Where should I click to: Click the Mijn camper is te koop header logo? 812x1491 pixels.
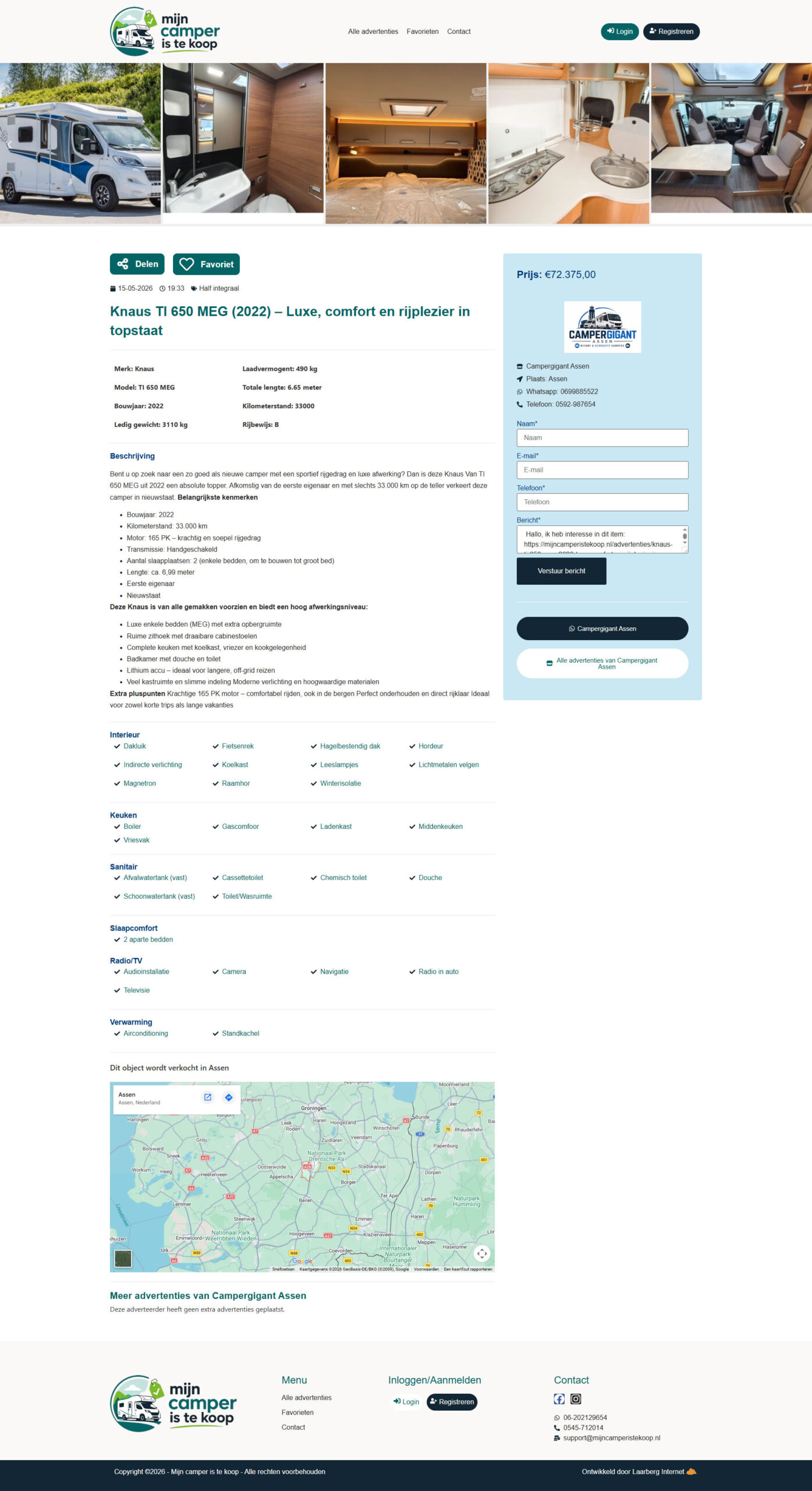[x=164, y=31]
